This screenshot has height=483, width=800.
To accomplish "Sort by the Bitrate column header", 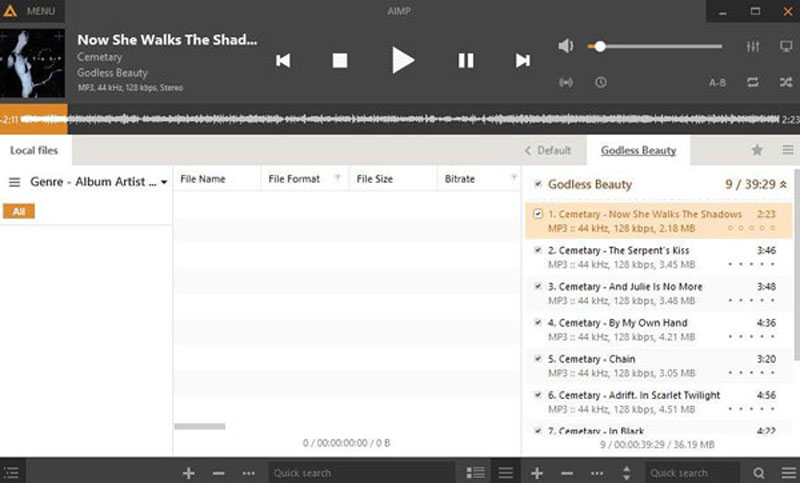I will coord(460,179).
